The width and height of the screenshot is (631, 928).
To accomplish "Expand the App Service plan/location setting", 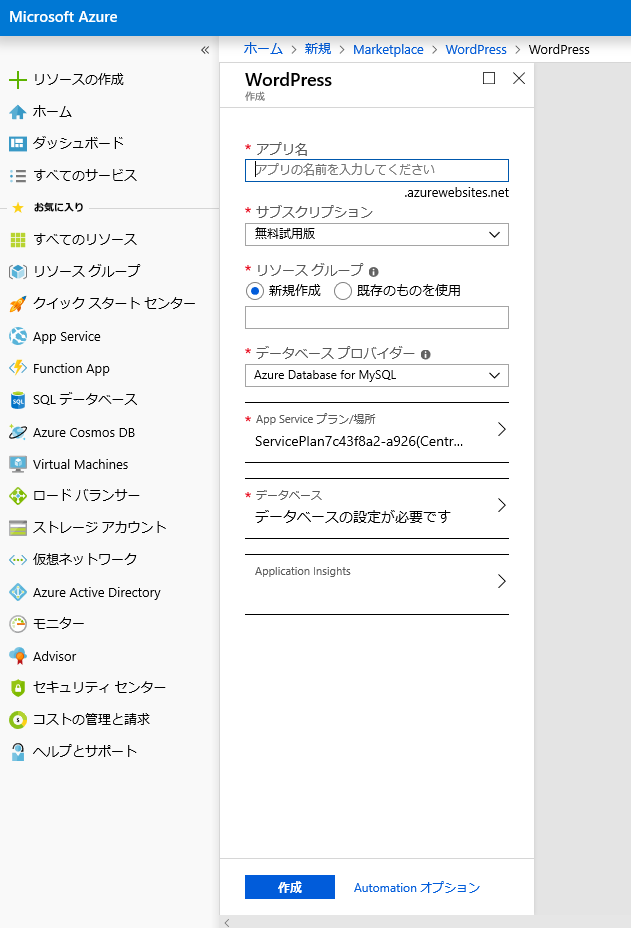I will tap(376, 432).
